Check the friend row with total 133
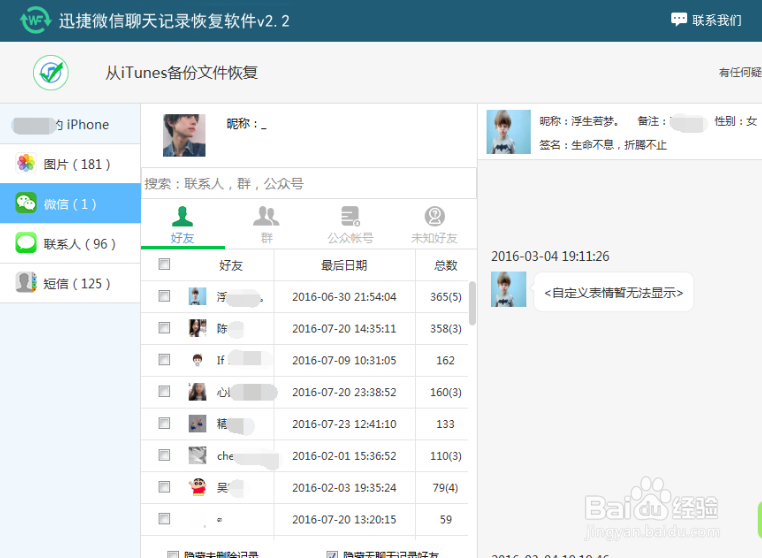Viewport: 762px width, 558px height. pyautogui.click(x=164, y=423)
